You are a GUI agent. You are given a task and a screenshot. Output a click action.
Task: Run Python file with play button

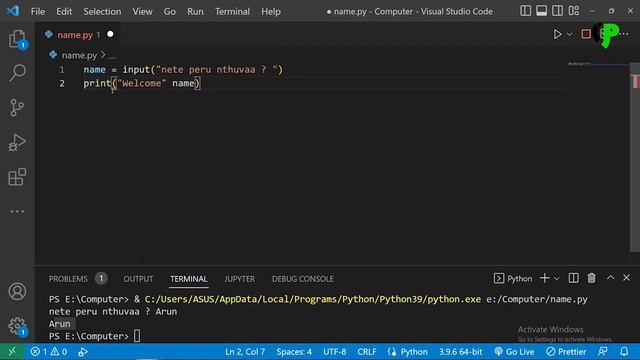(x=557, y=34)
